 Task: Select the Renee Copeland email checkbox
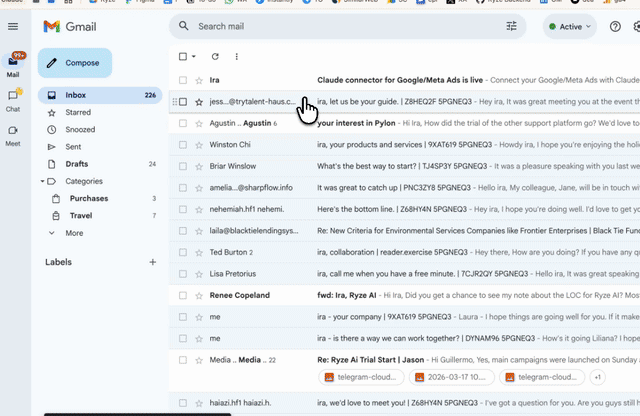tap(183, 296)
